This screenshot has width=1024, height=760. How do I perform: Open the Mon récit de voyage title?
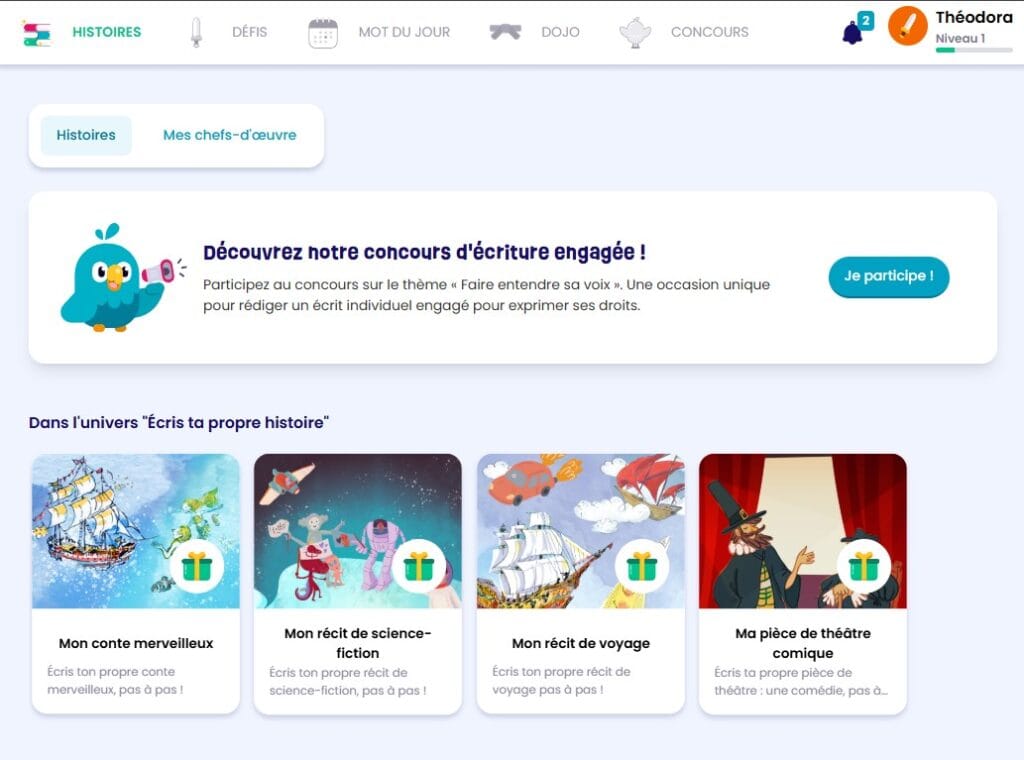pos(581,643)
